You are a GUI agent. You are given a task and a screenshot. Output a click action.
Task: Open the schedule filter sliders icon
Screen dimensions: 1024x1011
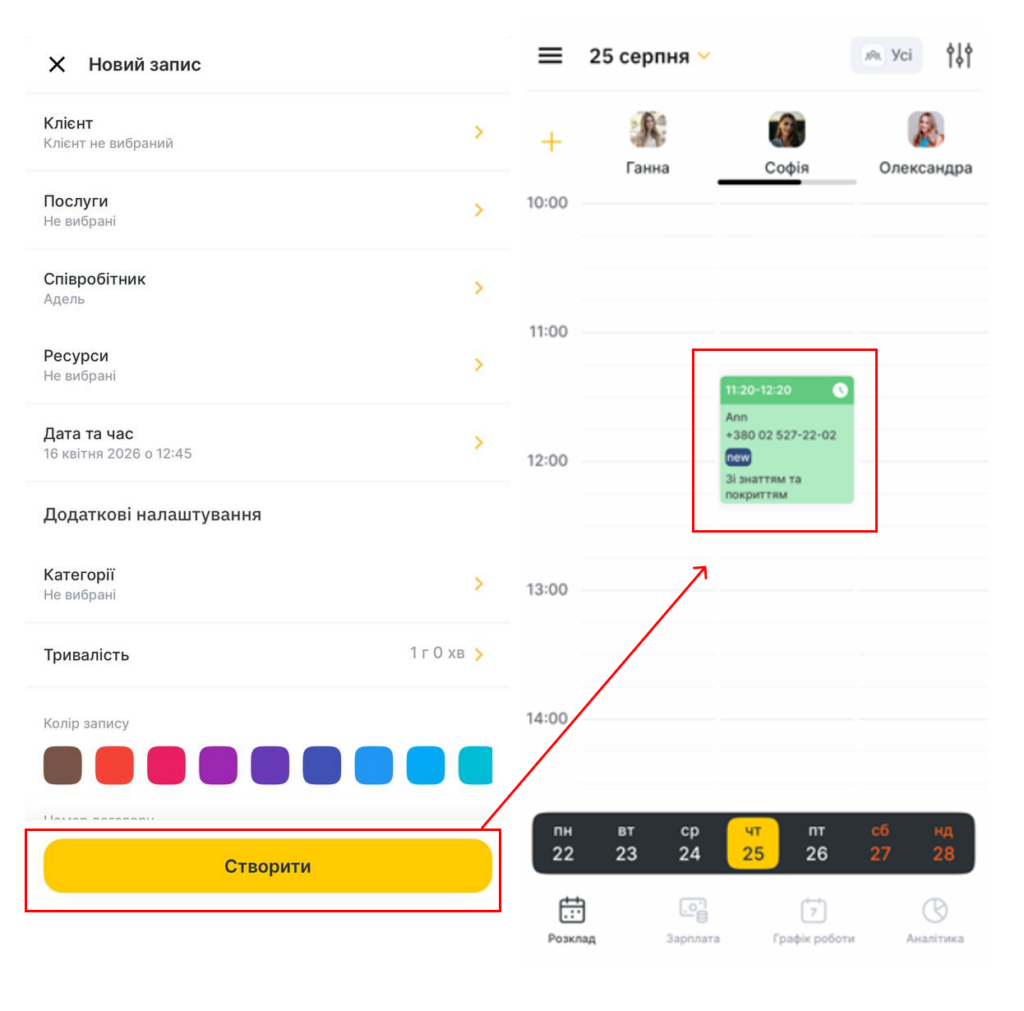point(959,56)
